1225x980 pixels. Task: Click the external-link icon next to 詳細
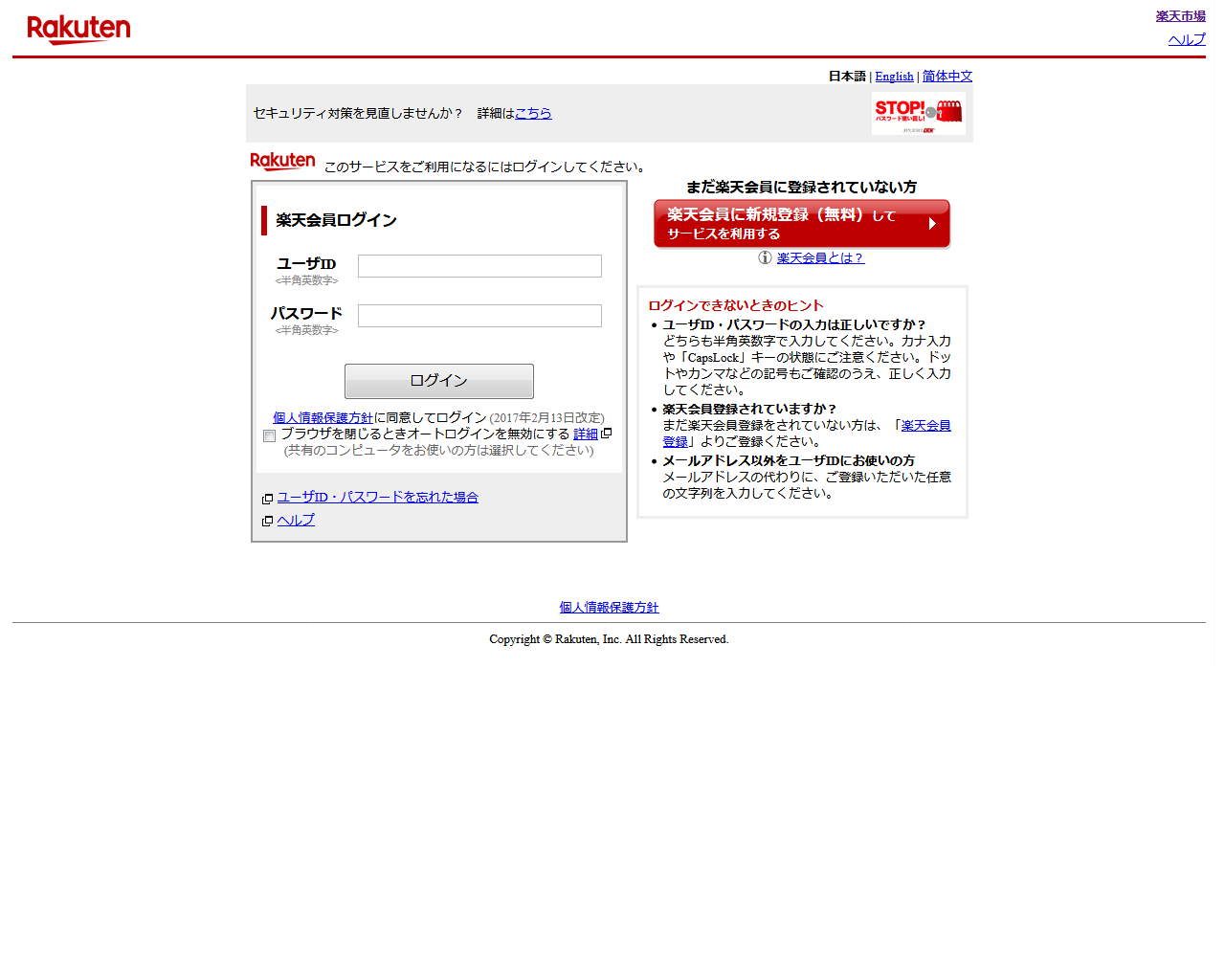click(606, 434)
